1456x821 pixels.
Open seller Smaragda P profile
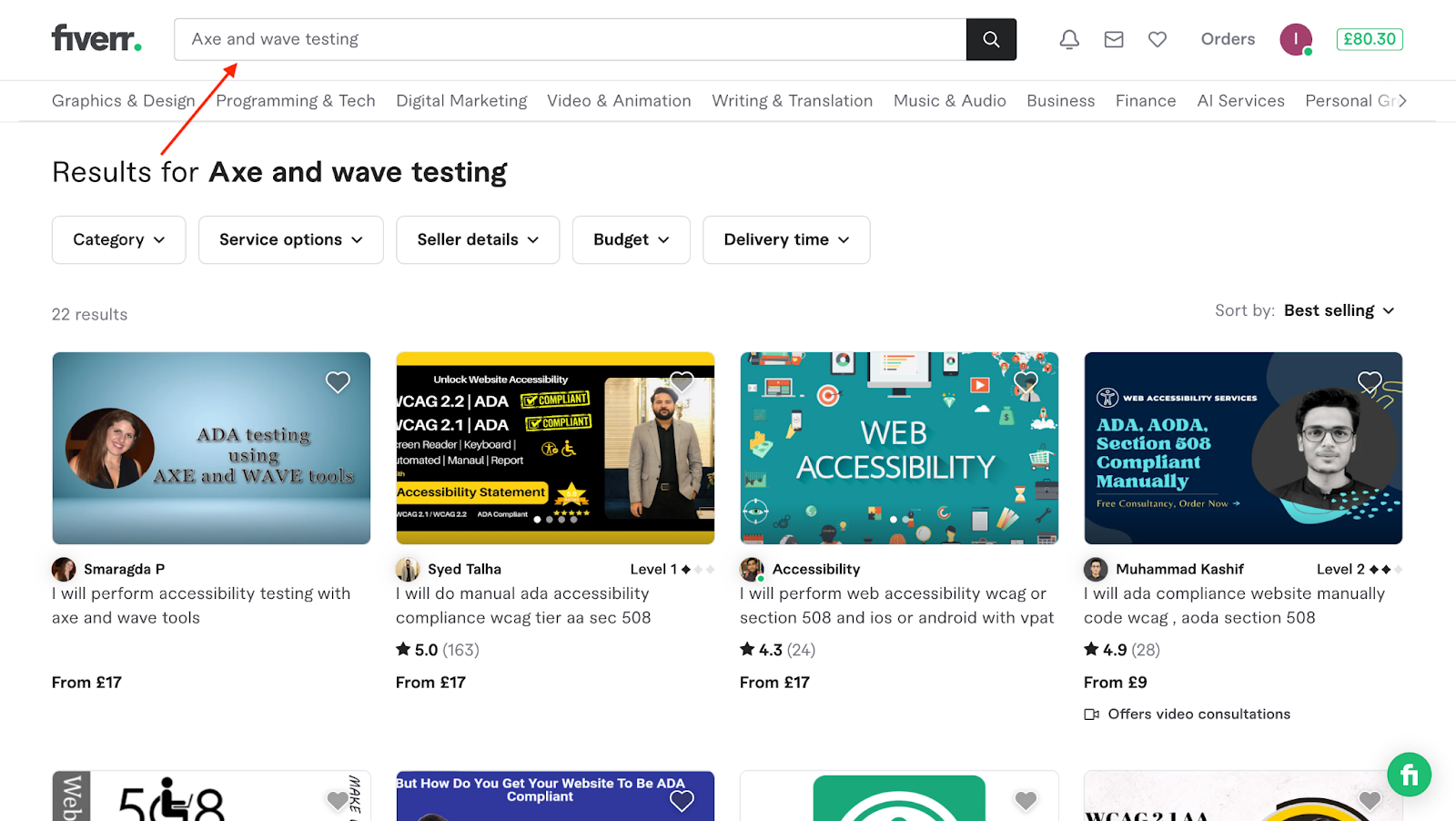124,569
